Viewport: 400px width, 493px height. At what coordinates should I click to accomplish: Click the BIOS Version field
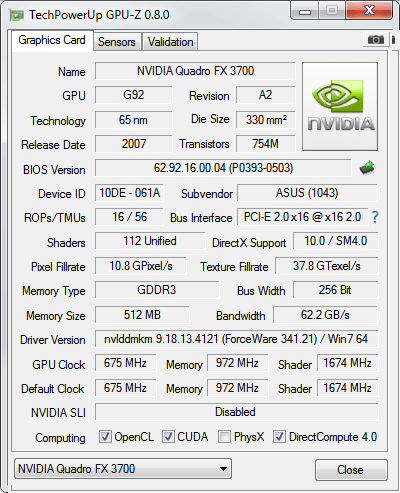click(223, 168)
